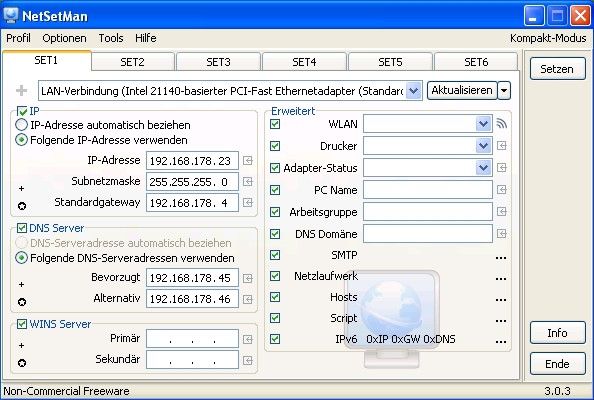
Task: Click the Standardgateway input field
Action: [x=192, y=202]
